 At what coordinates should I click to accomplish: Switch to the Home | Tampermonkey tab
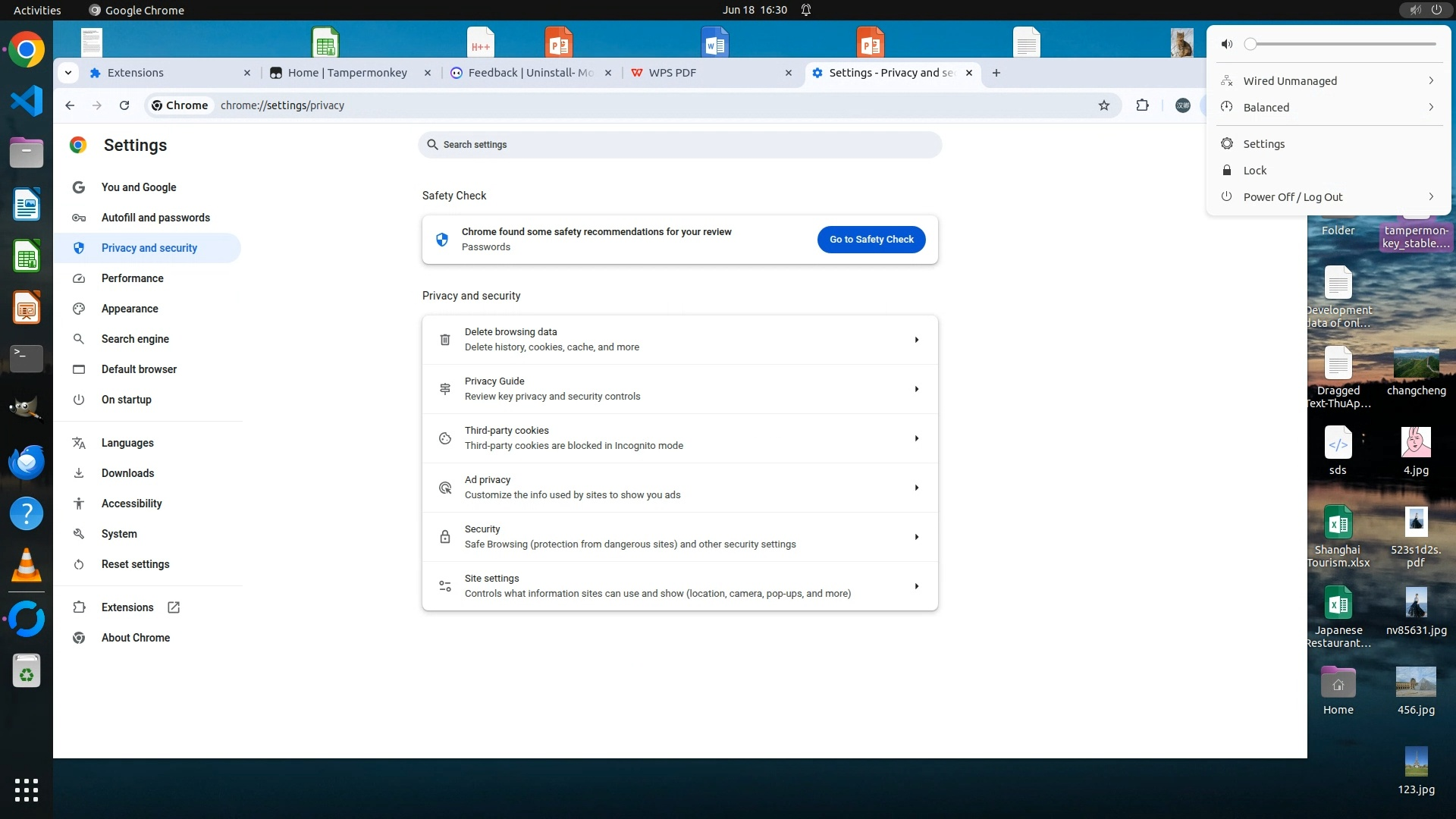pyautogui.click(x=347, y=73)
